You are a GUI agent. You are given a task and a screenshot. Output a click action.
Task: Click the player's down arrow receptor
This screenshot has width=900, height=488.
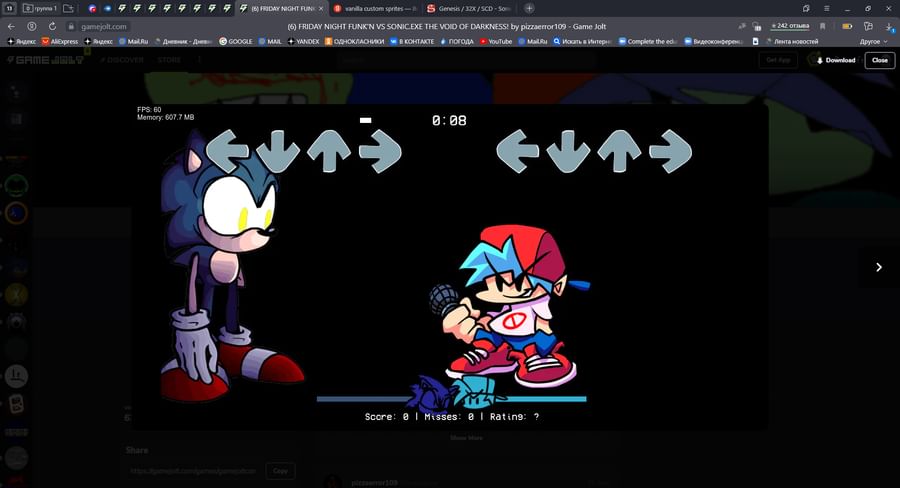click(x=568, y=151)
